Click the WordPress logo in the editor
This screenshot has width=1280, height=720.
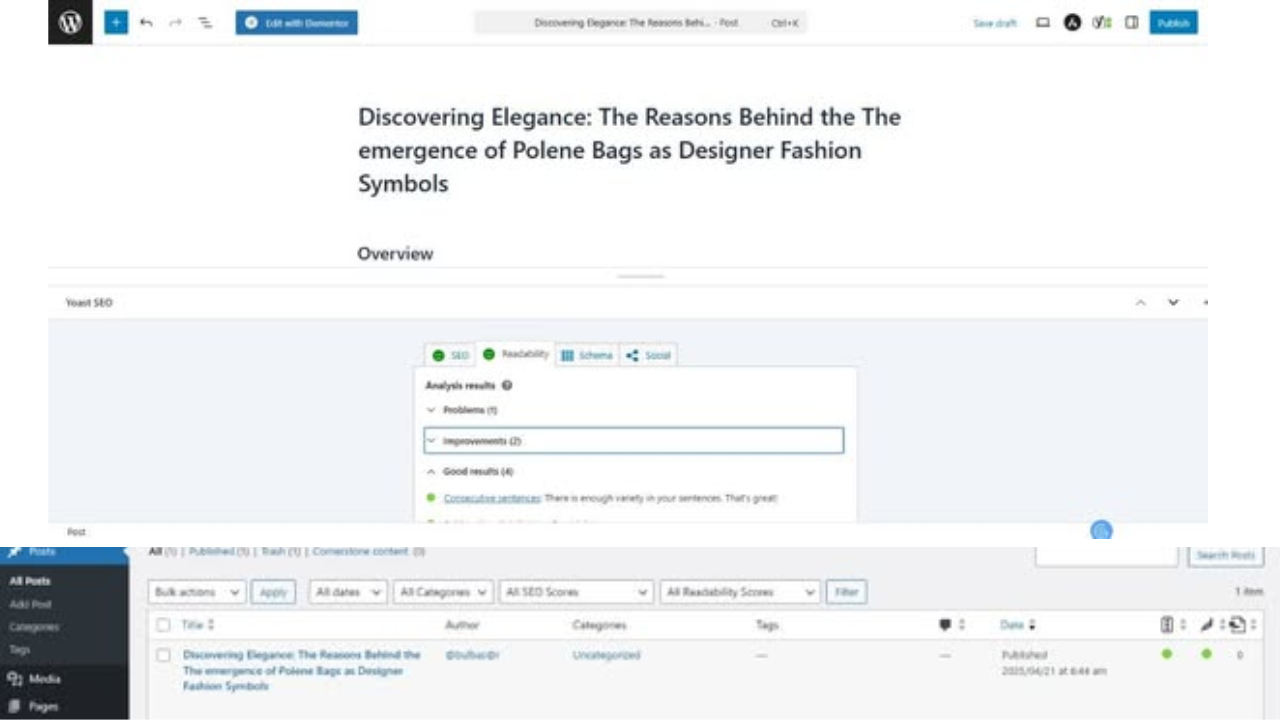[x=70, y=22]
